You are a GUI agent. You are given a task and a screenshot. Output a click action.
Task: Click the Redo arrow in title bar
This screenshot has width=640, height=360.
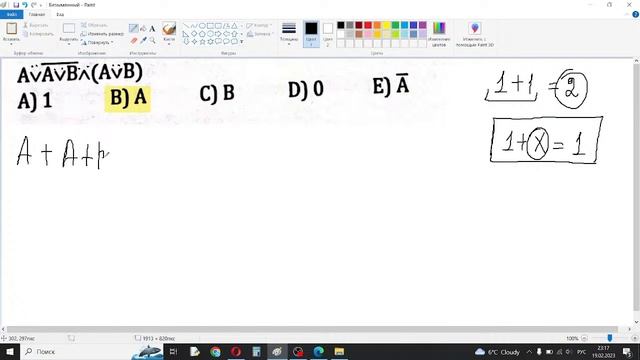[33, 5]
